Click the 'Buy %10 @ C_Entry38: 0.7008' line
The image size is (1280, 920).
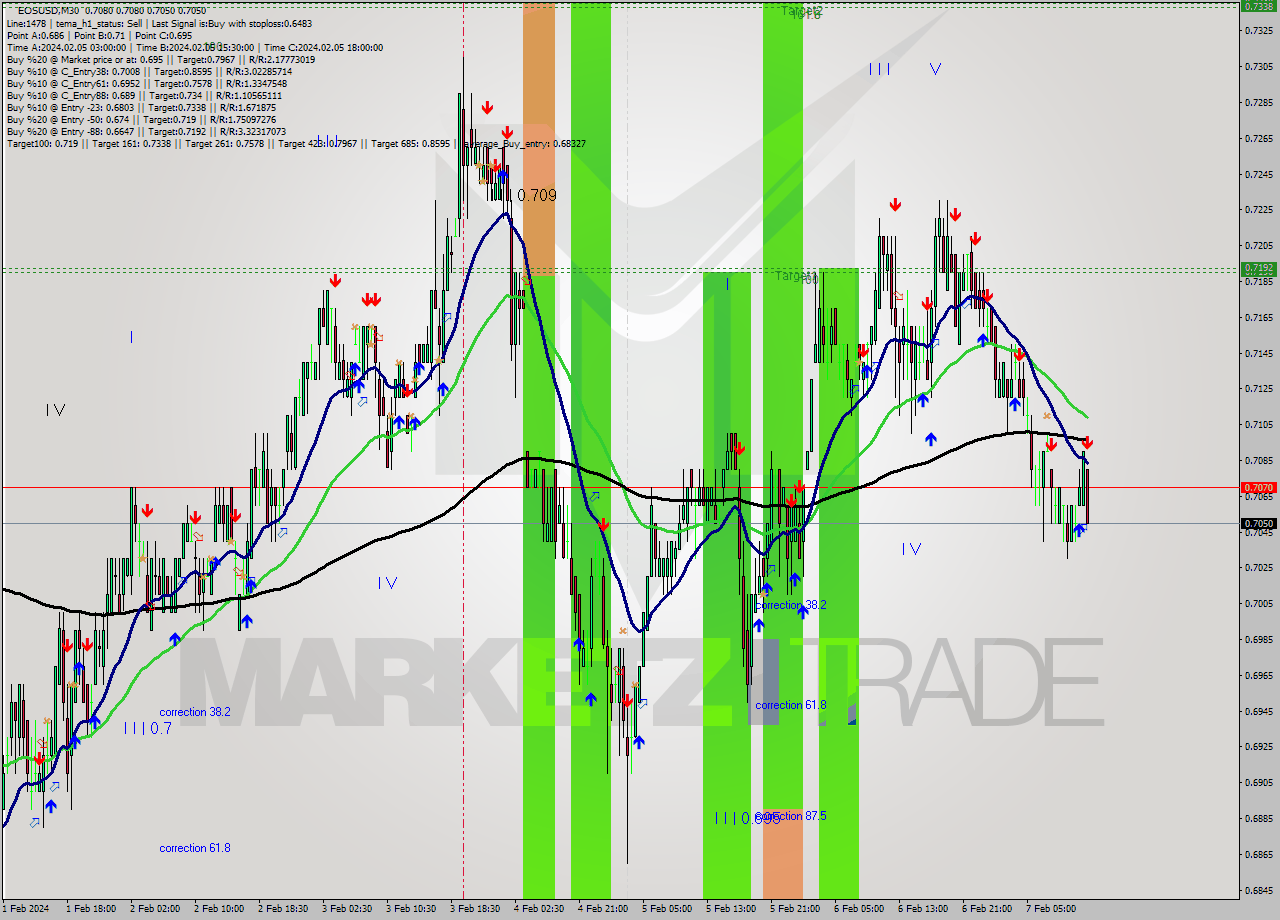point(149,71)
